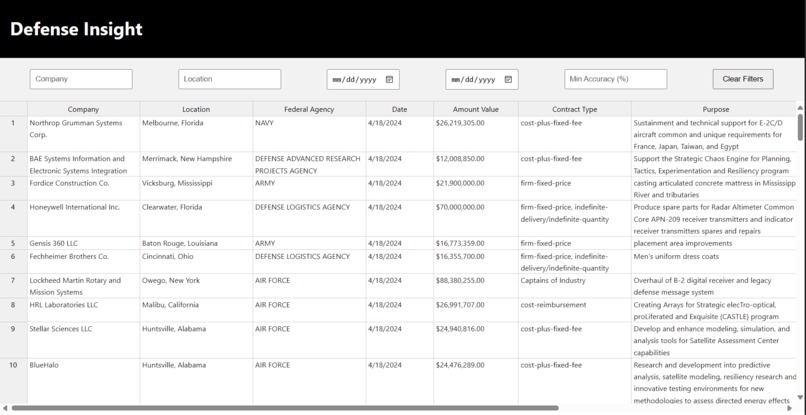Click $16,355,700.00 amount cell

[476, 262]
